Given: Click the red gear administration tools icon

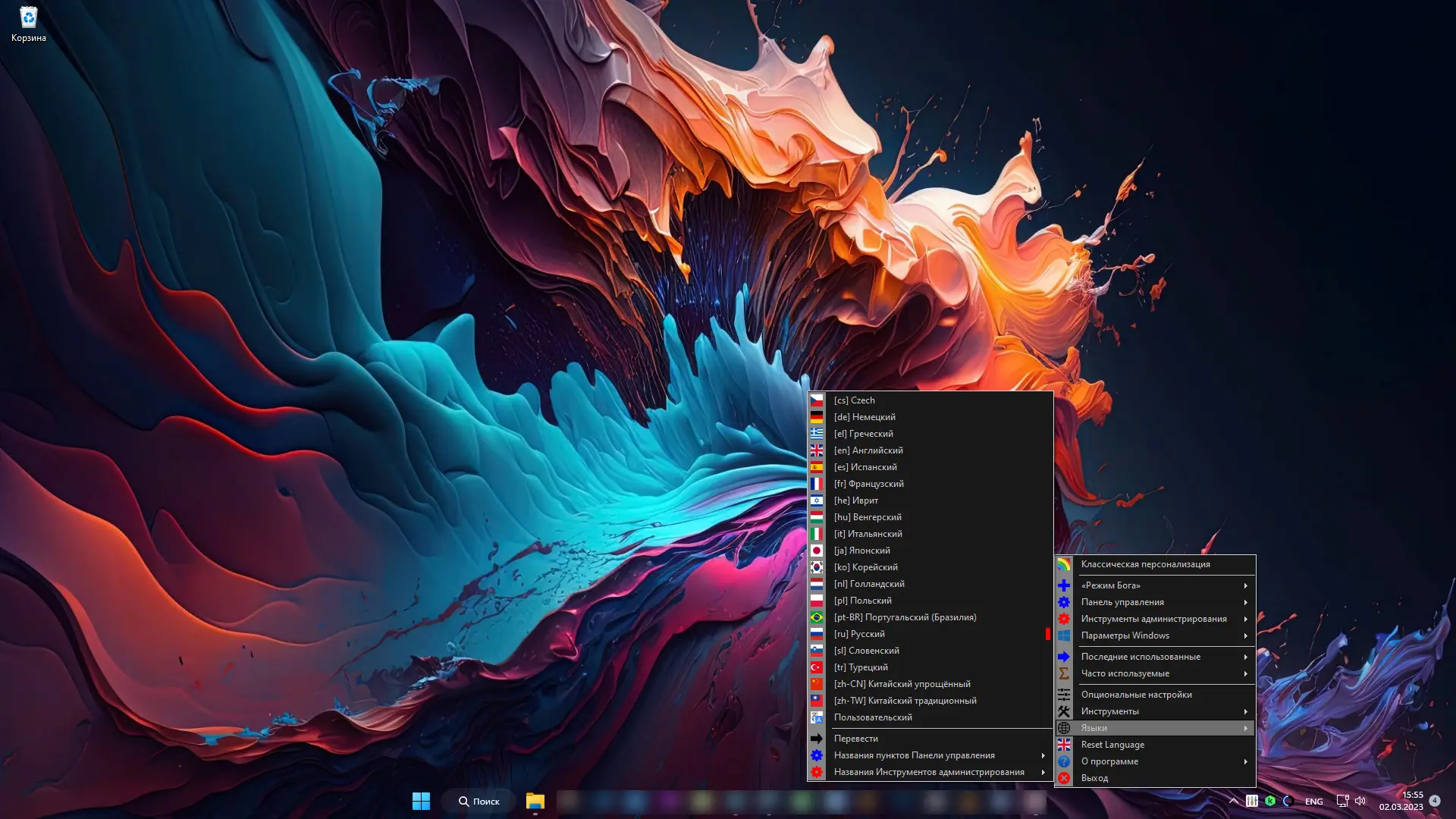Looking at the screenshot, I should pyautogui.click(x=1064, y=619).
